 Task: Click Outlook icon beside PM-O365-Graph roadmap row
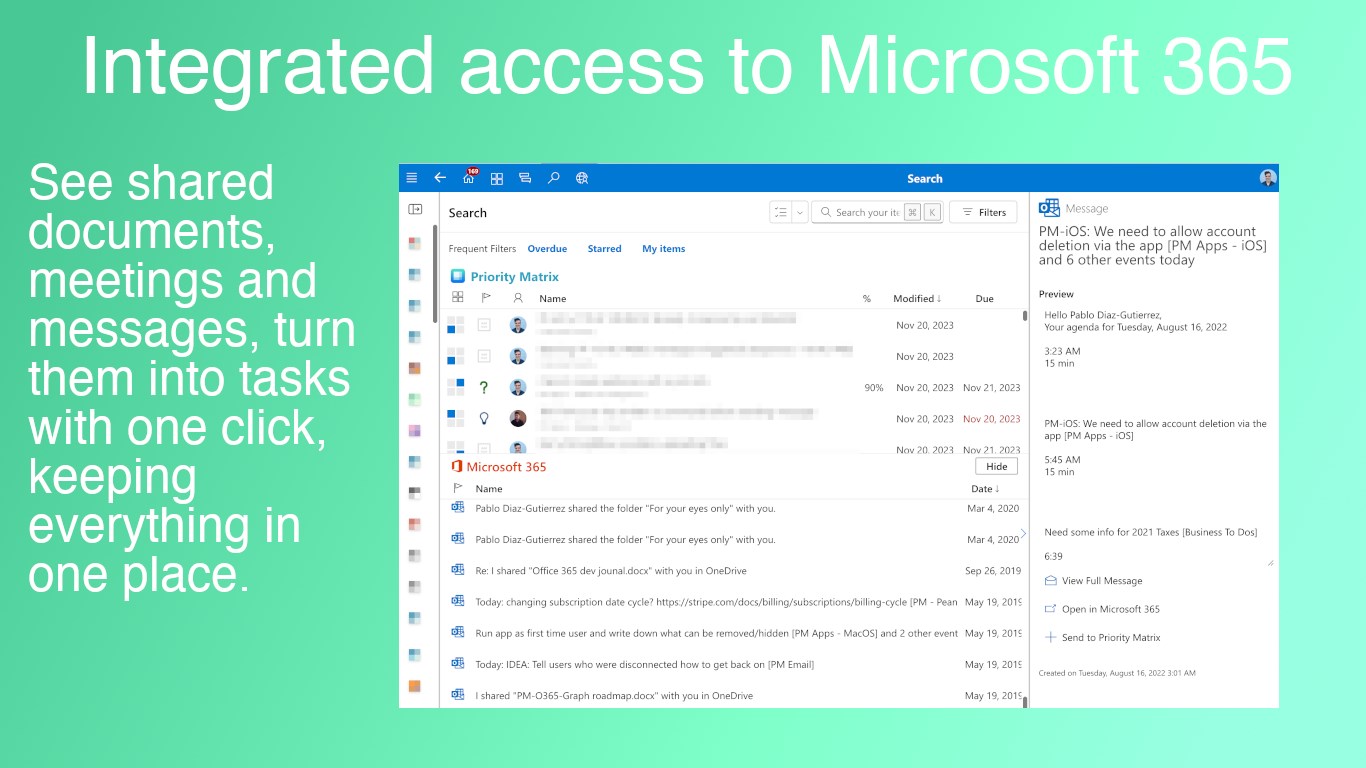458,694
